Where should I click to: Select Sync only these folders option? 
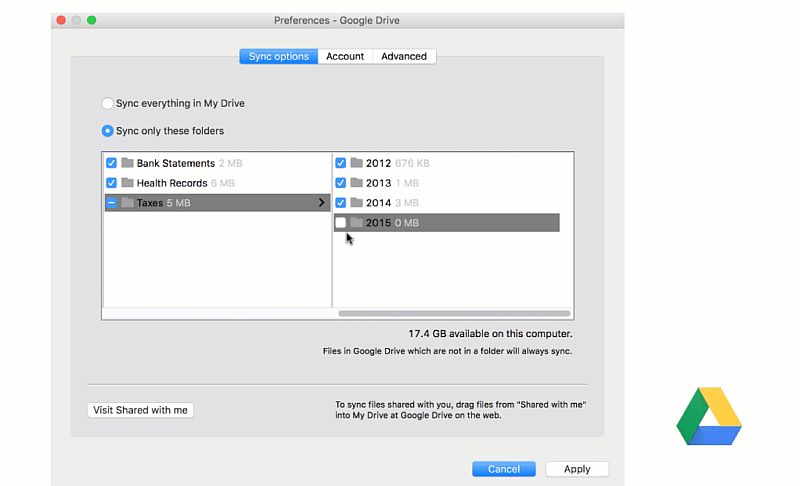(x=107, y=131)
